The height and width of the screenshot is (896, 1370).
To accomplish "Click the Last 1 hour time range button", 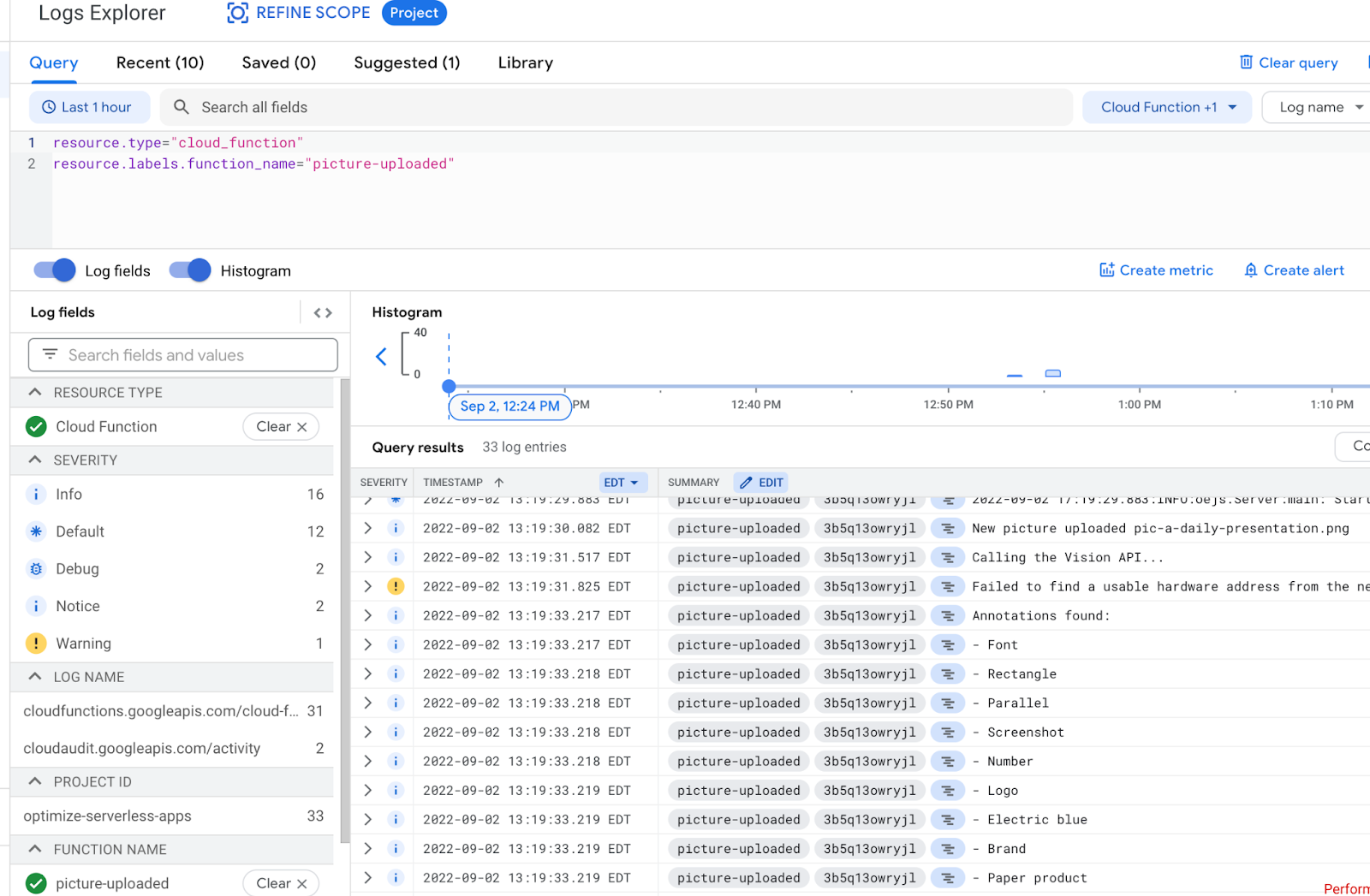I will click(x=88, y=107).
